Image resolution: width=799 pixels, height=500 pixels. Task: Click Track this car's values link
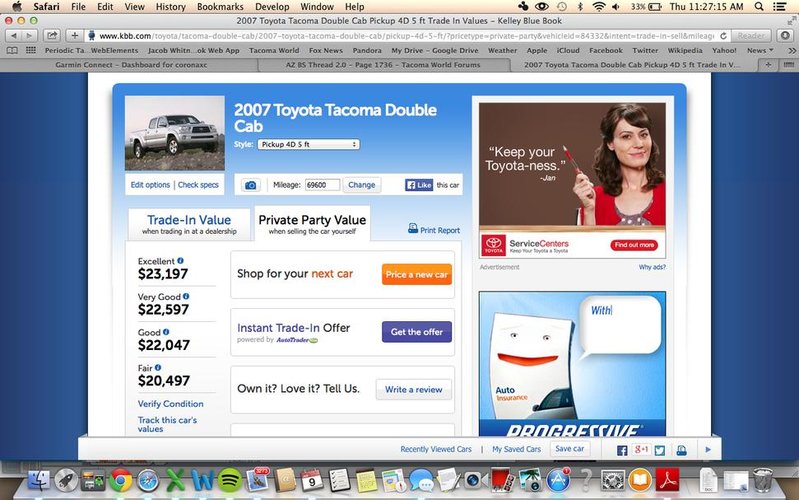(167, 424)
